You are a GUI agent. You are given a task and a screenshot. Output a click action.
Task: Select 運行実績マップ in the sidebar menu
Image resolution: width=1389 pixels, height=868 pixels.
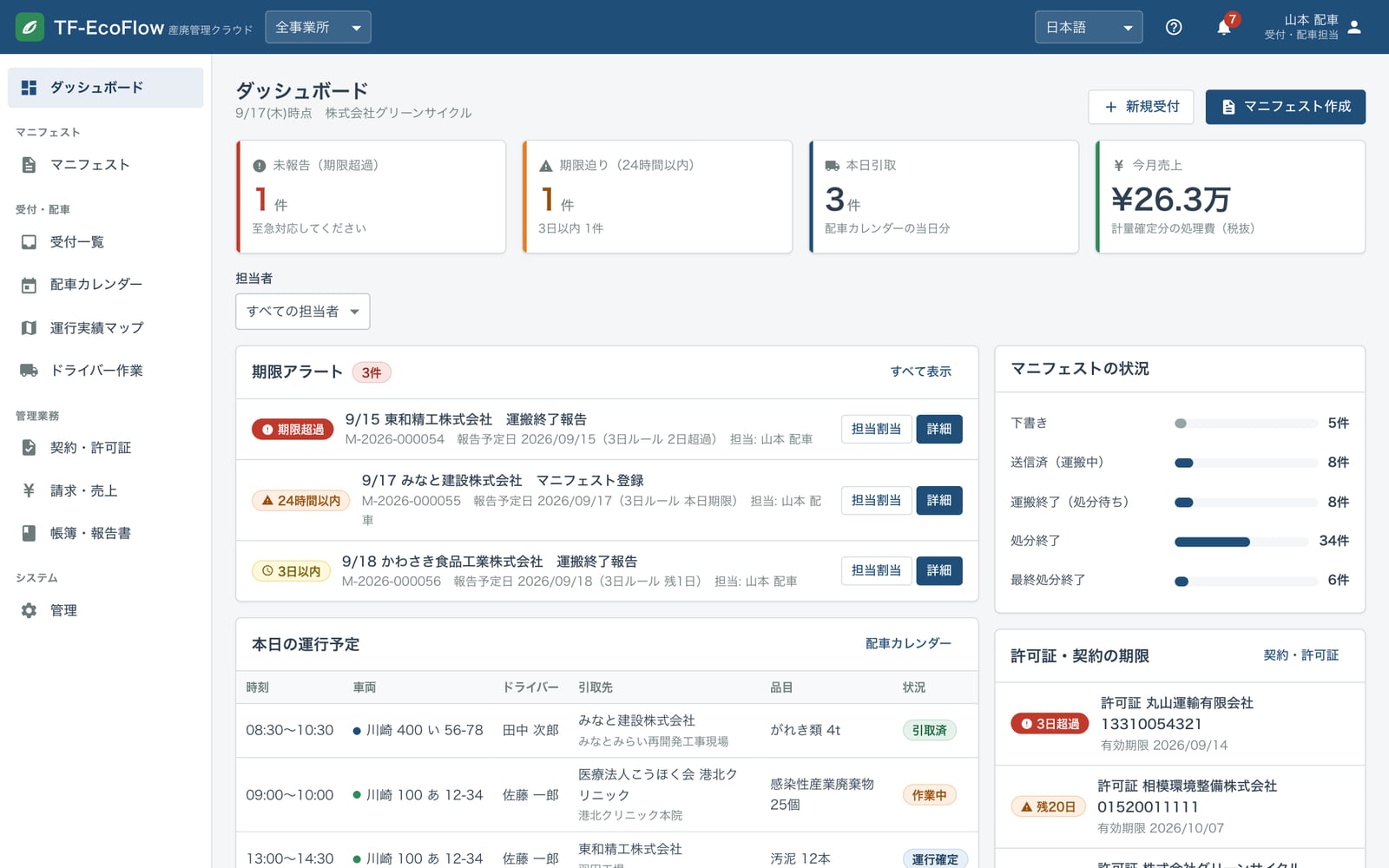pos(105,328)
